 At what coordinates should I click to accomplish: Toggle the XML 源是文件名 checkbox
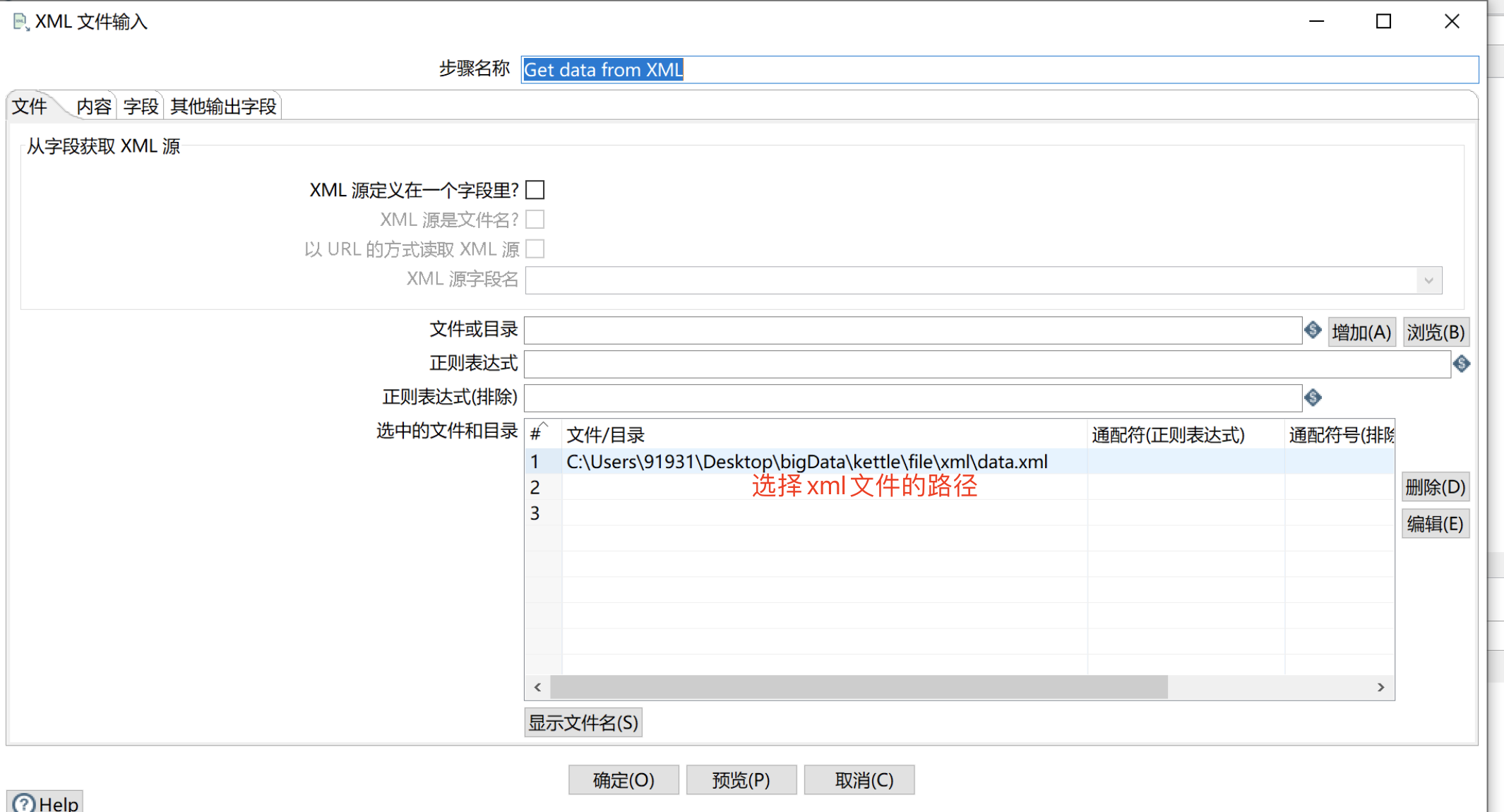535,219
